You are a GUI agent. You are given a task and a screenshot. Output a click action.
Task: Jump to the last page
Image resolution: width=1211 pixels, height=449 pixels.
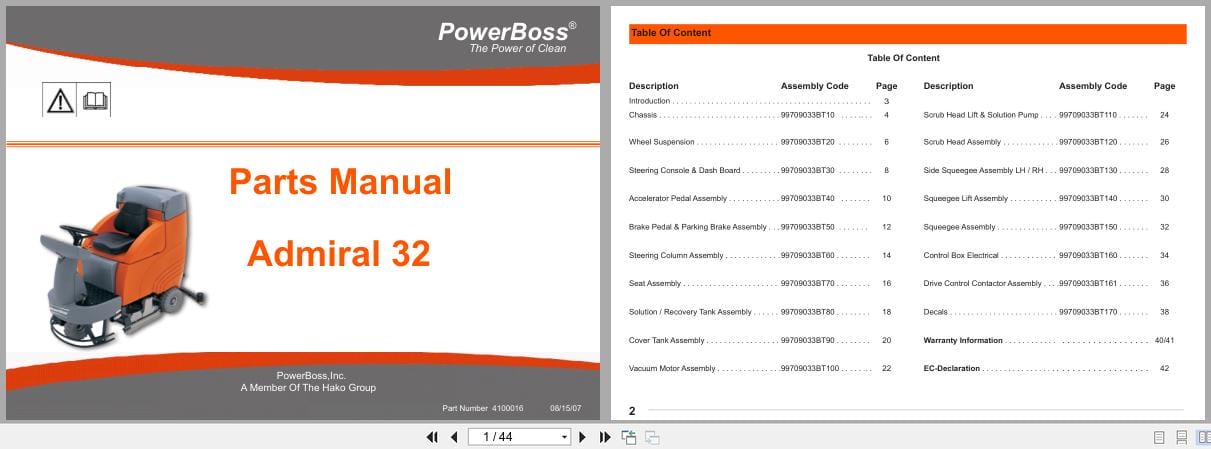[605, 437]
